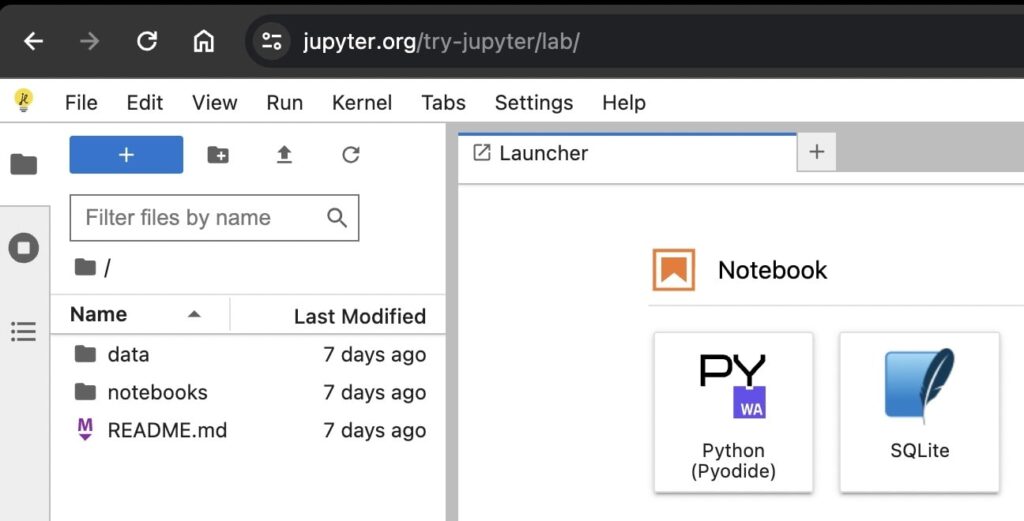Click the root folder breadcrumb icon

pyautogui.click(x=86, y=267)
